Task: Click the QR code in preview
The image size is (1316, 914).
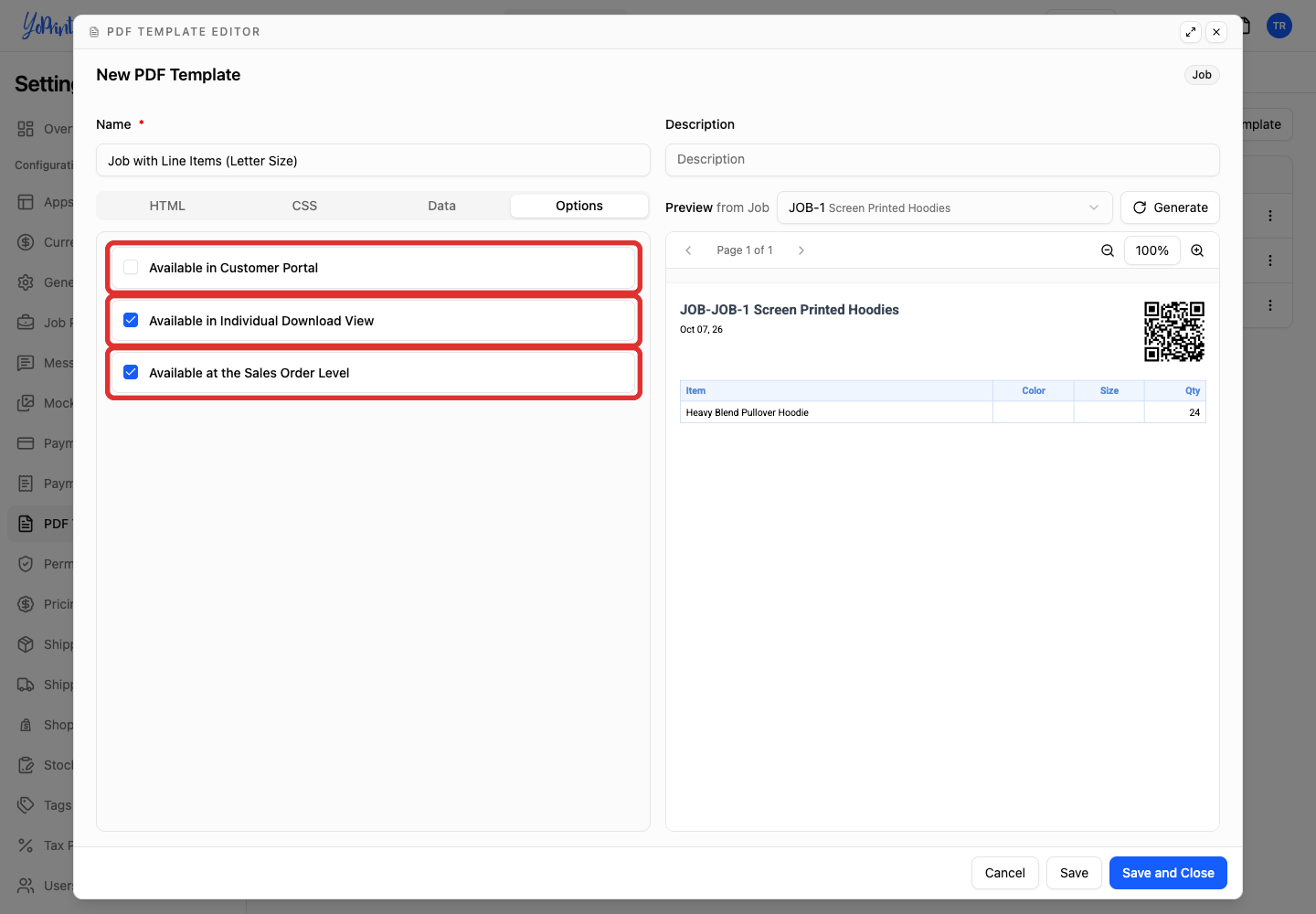Action: [x=1174, y=332]
